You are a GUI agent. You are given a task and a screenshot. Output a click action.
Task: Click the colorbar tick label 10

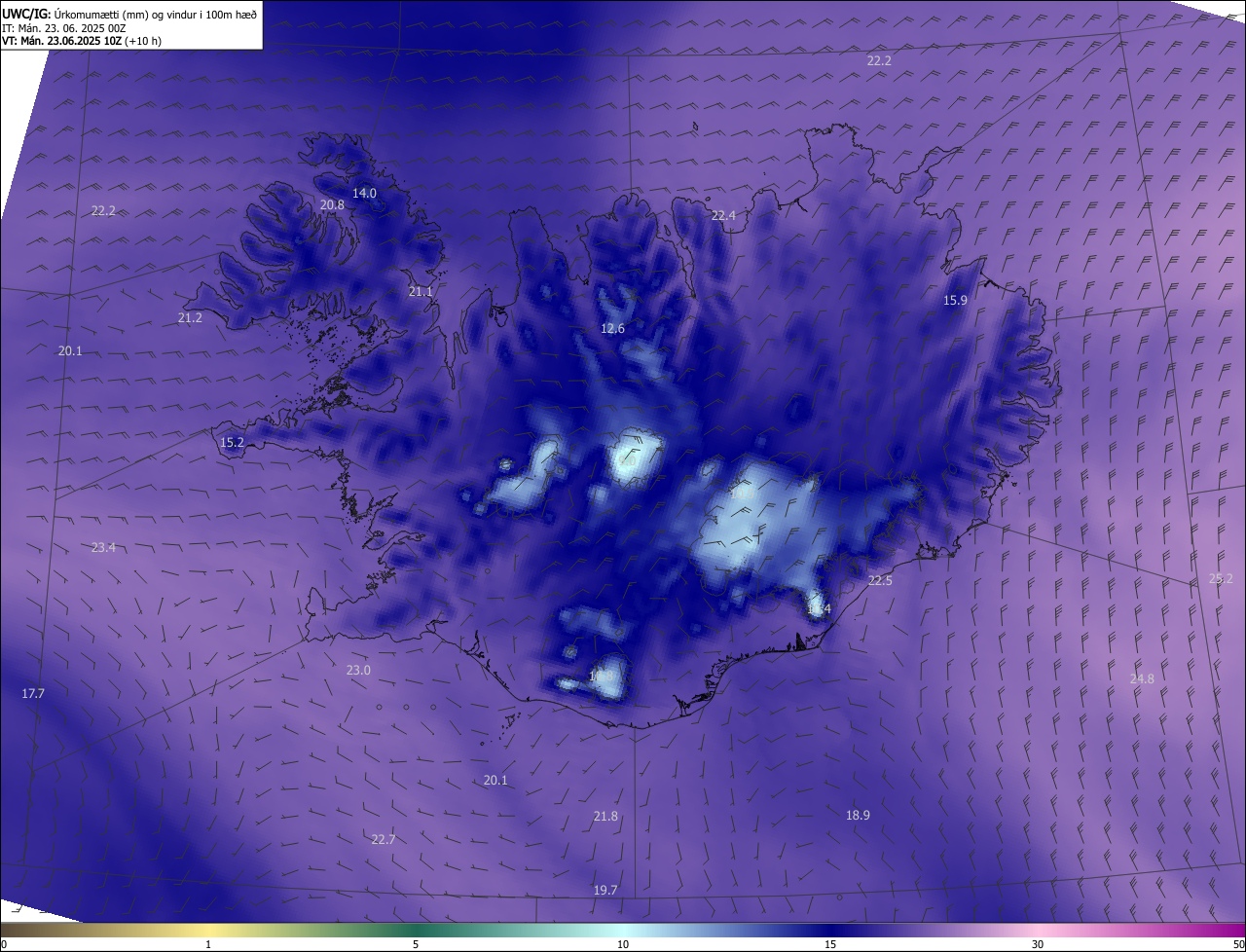(x=623, y=944)
